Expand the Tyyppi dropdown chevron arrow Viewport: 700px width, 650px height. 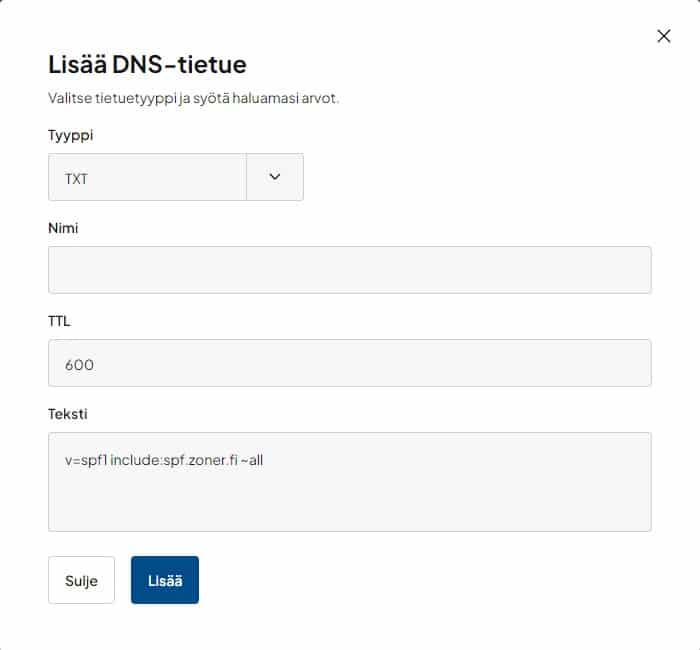pos(275,177)
